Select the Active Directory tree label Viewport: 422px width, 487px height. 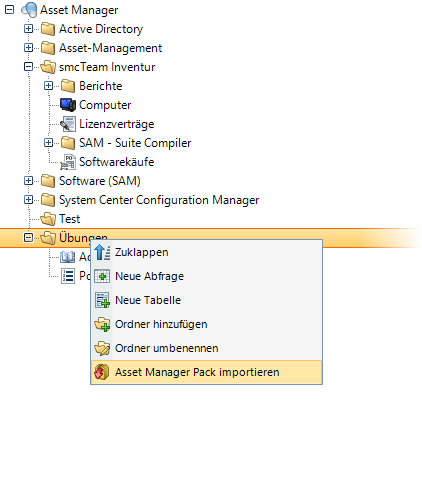coord(101,29)
